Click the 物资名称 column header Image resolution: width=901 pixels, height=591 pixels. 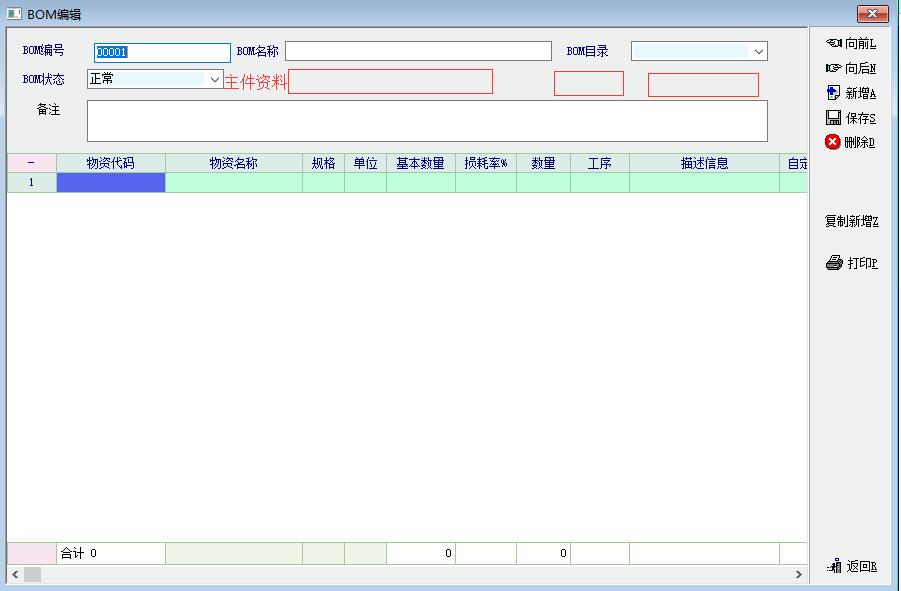[233, 163]
